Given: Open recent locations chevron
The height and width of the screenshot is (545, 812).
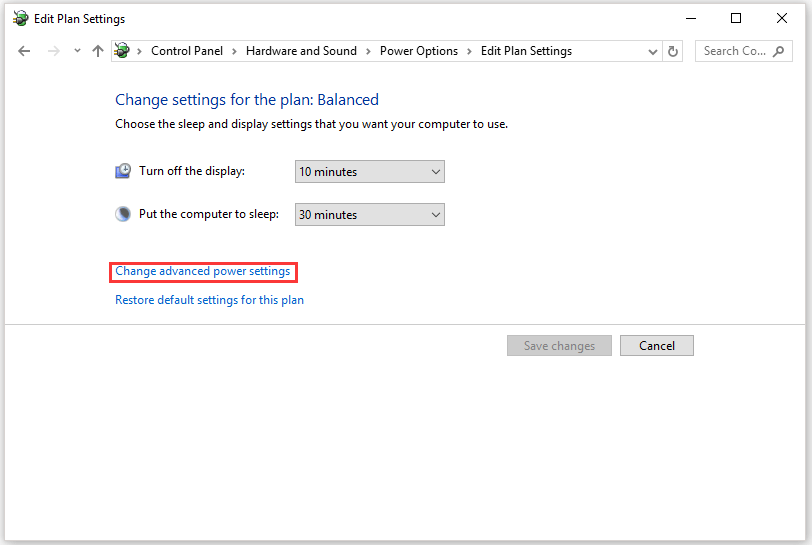Looking at the screenshot, I should (x=76, y=52).
